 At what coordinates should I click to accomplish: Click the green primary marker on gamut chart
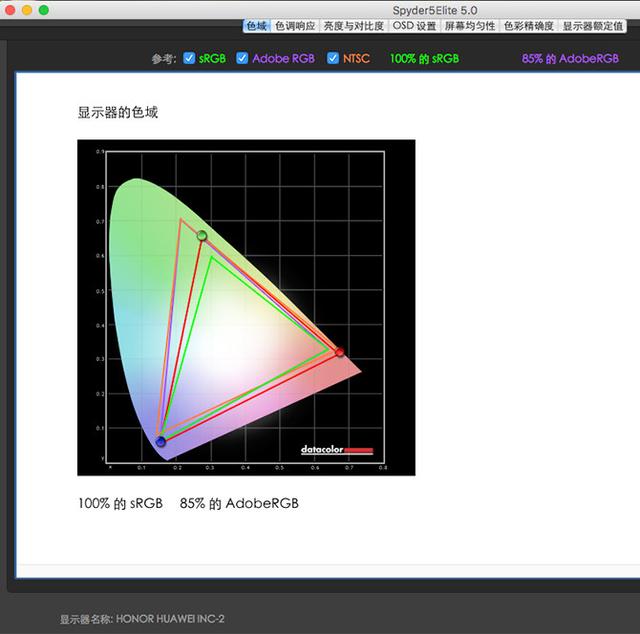[202, 236]
